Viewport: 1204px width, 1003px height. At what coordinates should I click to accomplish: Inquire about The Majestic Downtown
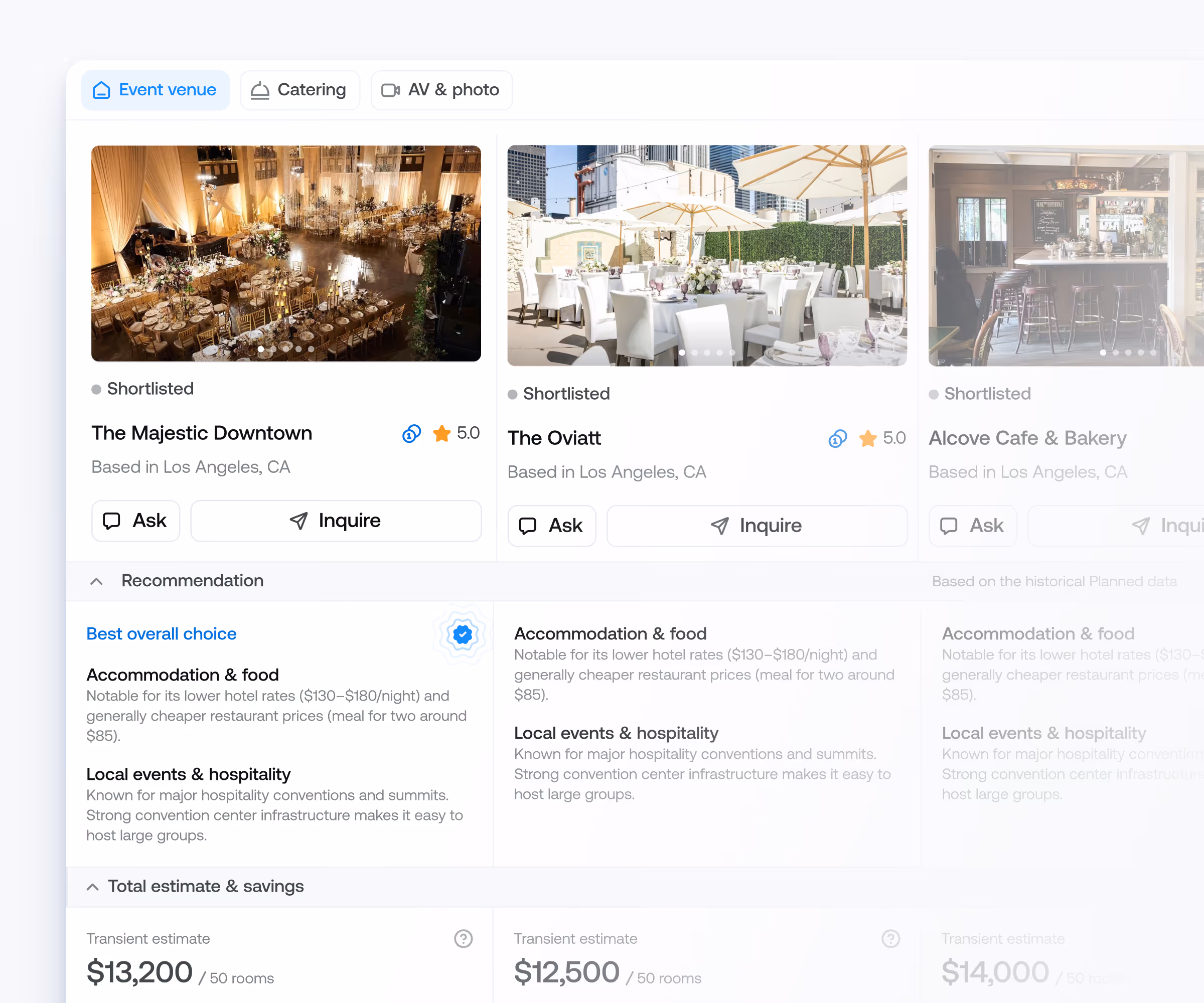336,521
